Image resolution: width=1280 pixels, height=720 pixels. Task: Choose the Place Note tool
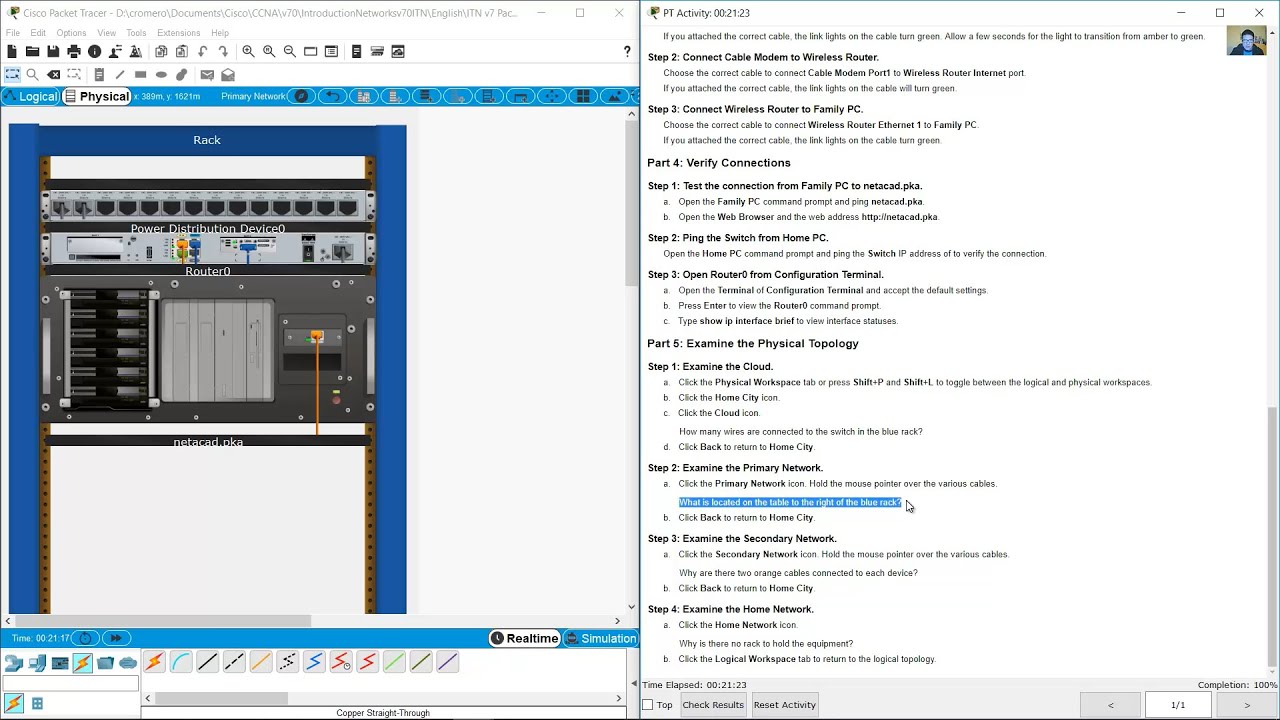pos(99,74)
